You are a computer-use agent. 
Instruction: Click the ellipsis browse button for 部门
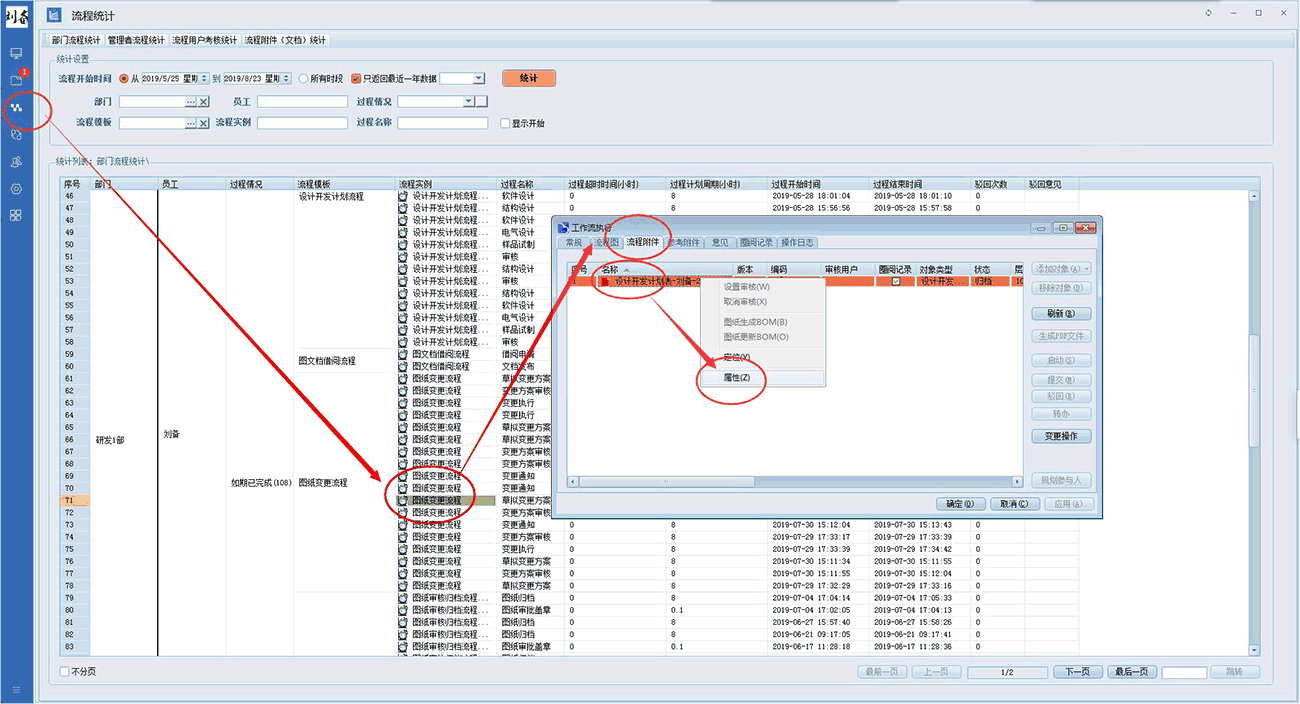tap(190, 102)
